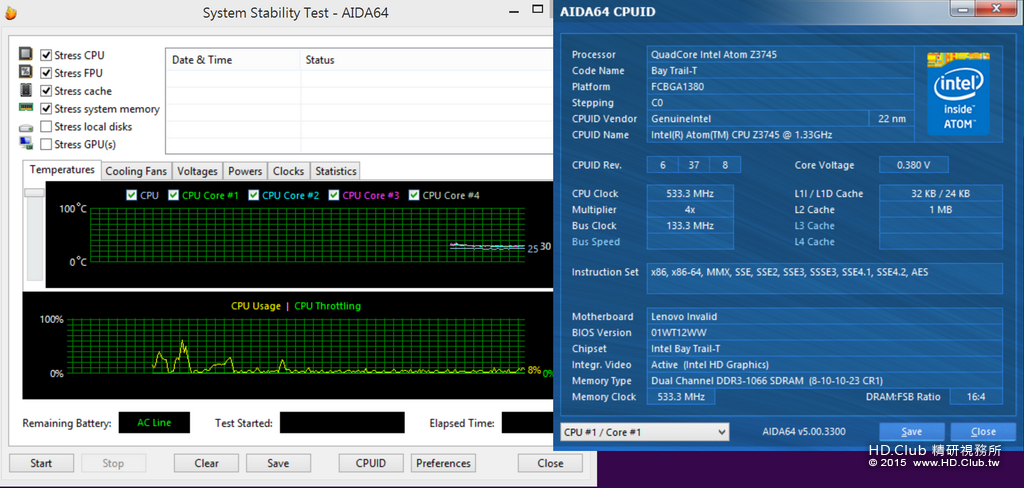Click the Elapsed Time field
This screenshot has height=488, width=1024.
point(528,423)
